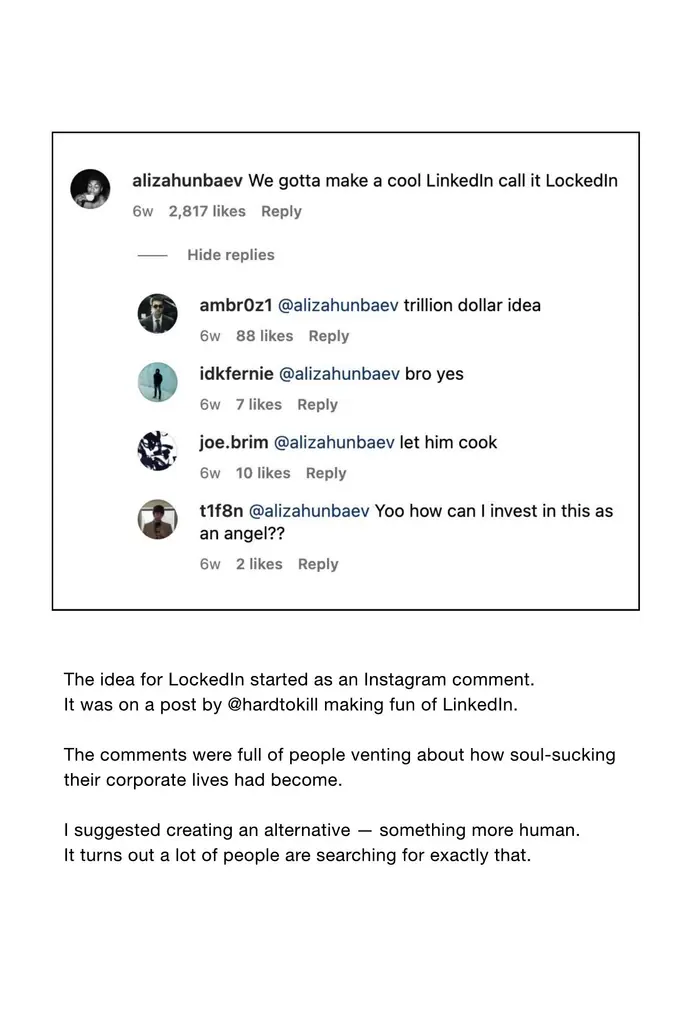Reply to joe.brim's let him cook comment
The height and width of the screenshot is (1024, 692).
pos(326,473)
